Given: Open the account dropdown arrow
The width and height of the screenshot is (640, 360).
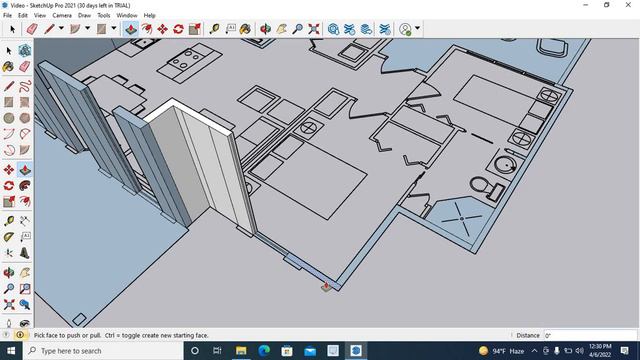Looking at the screenshot, I should (x=417, y=29).
